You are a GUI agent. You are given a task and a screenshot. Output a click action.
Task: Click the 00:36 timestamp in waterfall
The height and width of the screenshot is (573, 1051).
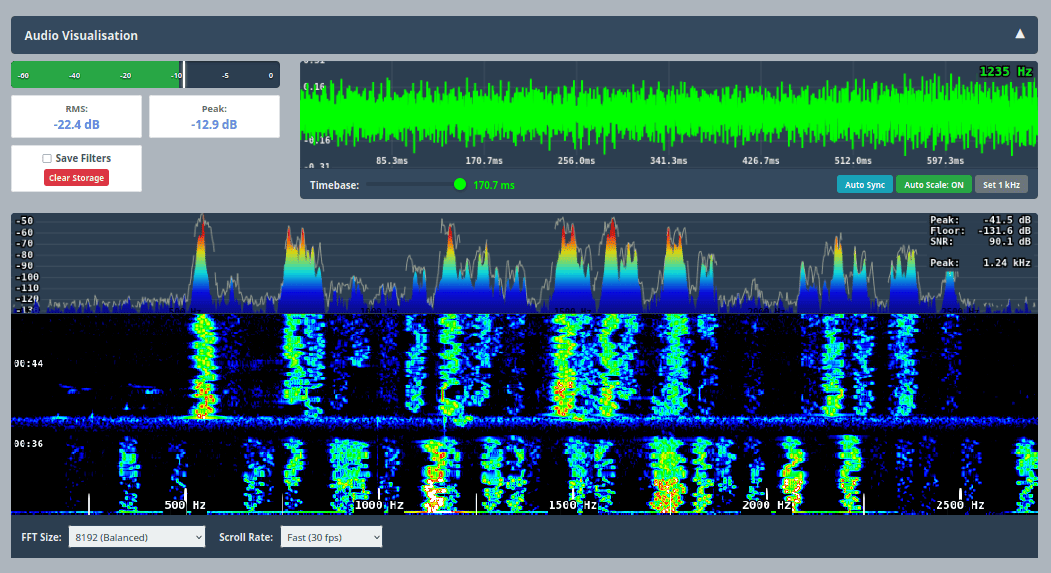[28, 444]
